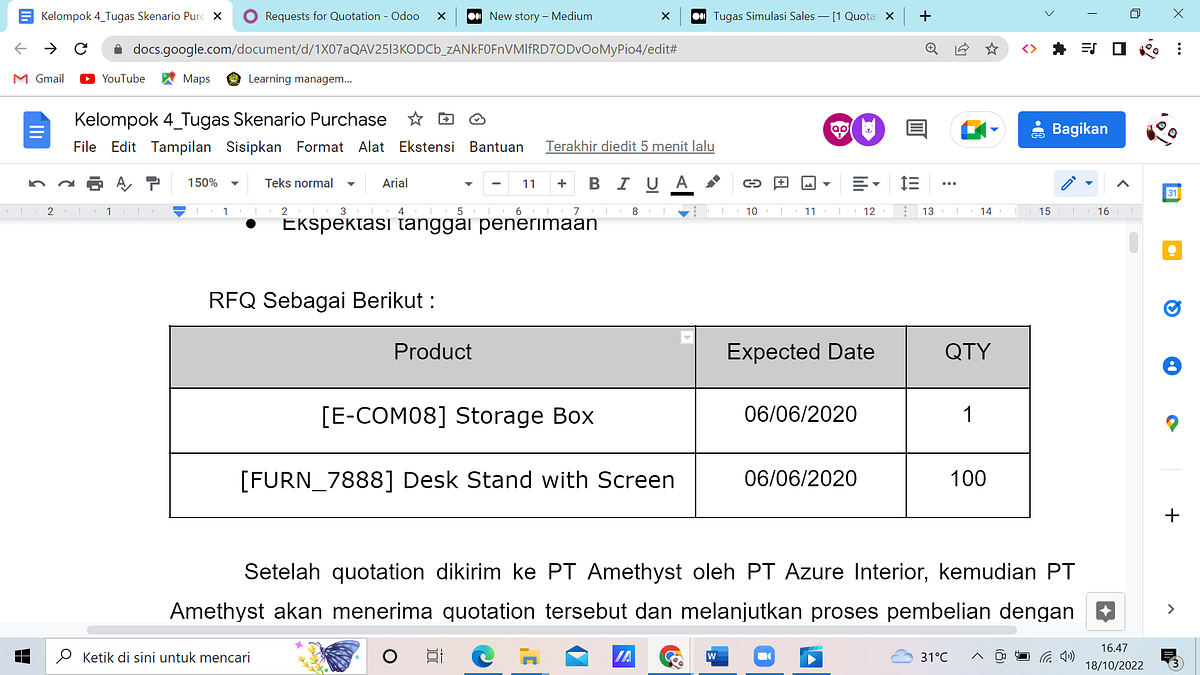Toggle underline formatting
Viewport: 1200px width, 675px height.
coord(649,183)
